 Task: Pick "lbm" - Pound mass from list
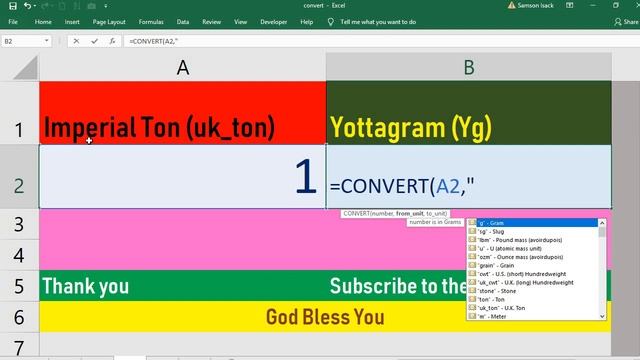coord(533,240)
